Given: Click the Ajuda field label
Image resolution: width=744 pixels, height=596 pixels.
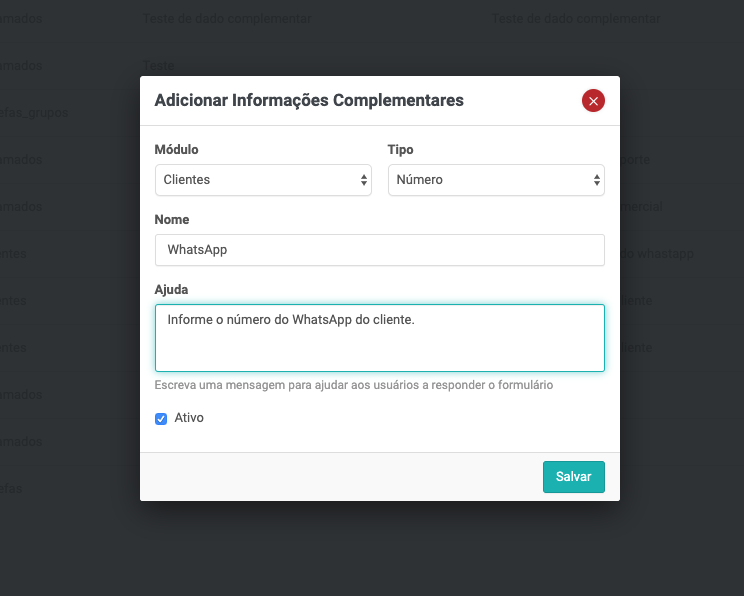Looking at the screenshot, I should pyautogui.click(x=172, y=289).
